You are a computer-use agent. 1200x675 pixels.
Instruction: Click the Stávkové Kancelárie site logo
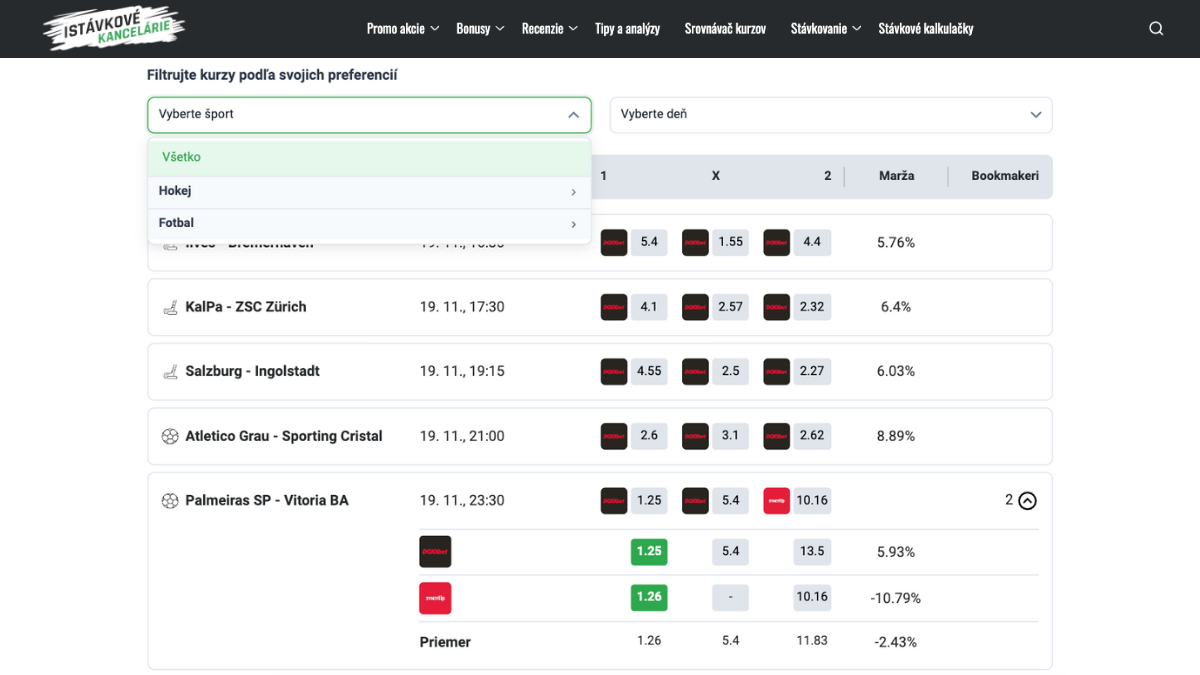click(114, 27)
